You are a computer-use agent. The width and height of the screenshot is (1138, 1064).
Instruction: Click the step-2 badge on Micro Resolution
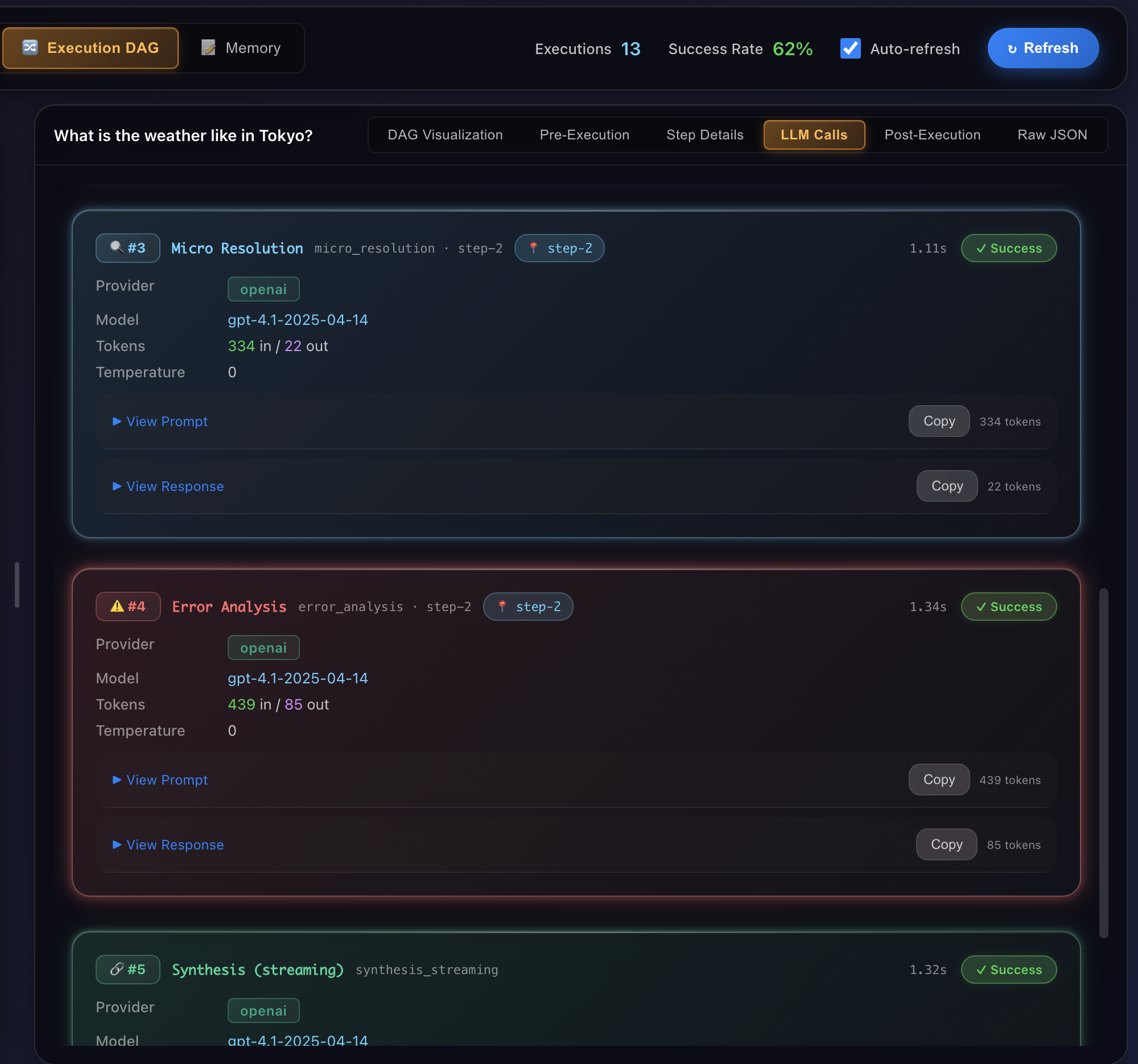pyautogui.click(x=559, y=248)
